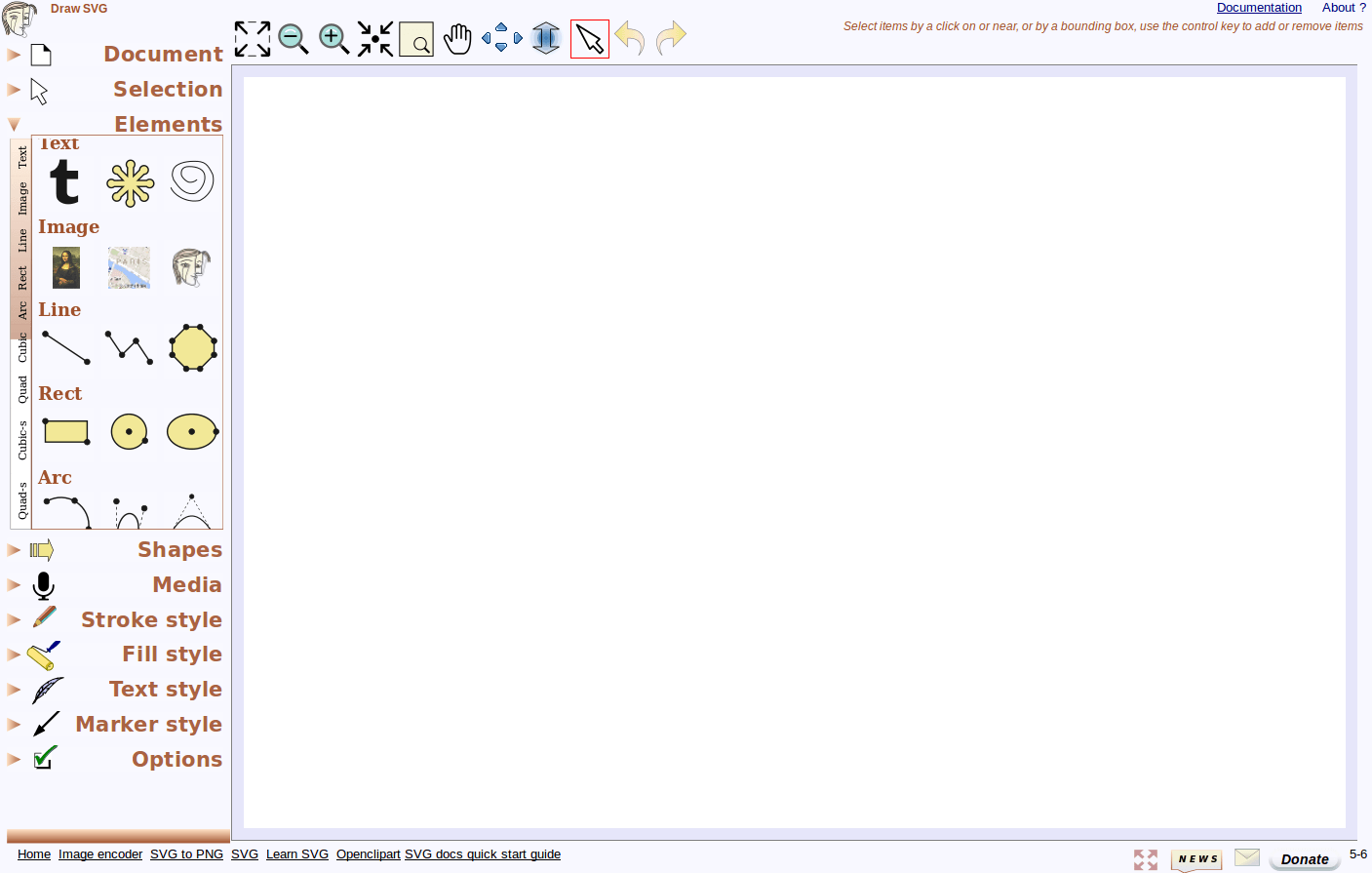Viewport: 1372px width, 873px height.
Task: Open the Documentation link
Action: tap(1259, 8)
